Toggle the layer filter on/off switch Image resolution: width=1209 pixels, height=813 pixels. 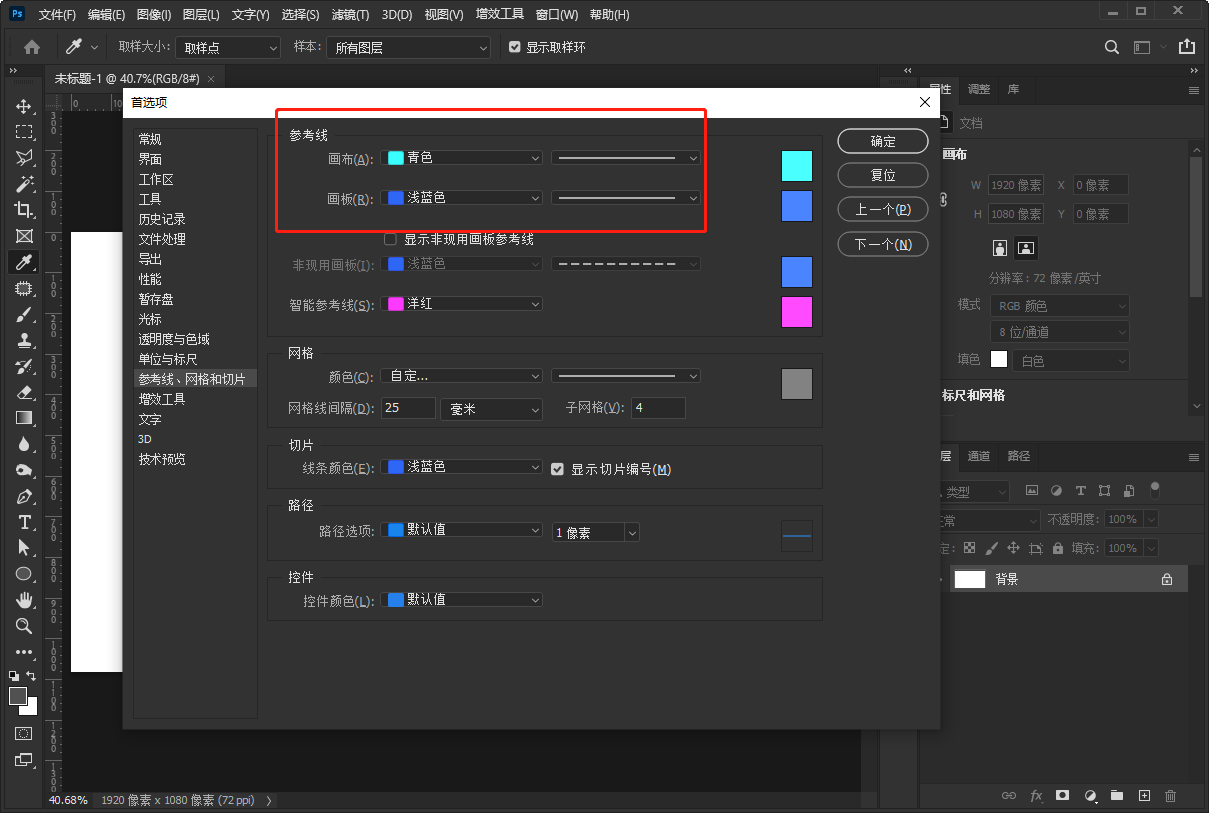click(x=1155, y=490)
